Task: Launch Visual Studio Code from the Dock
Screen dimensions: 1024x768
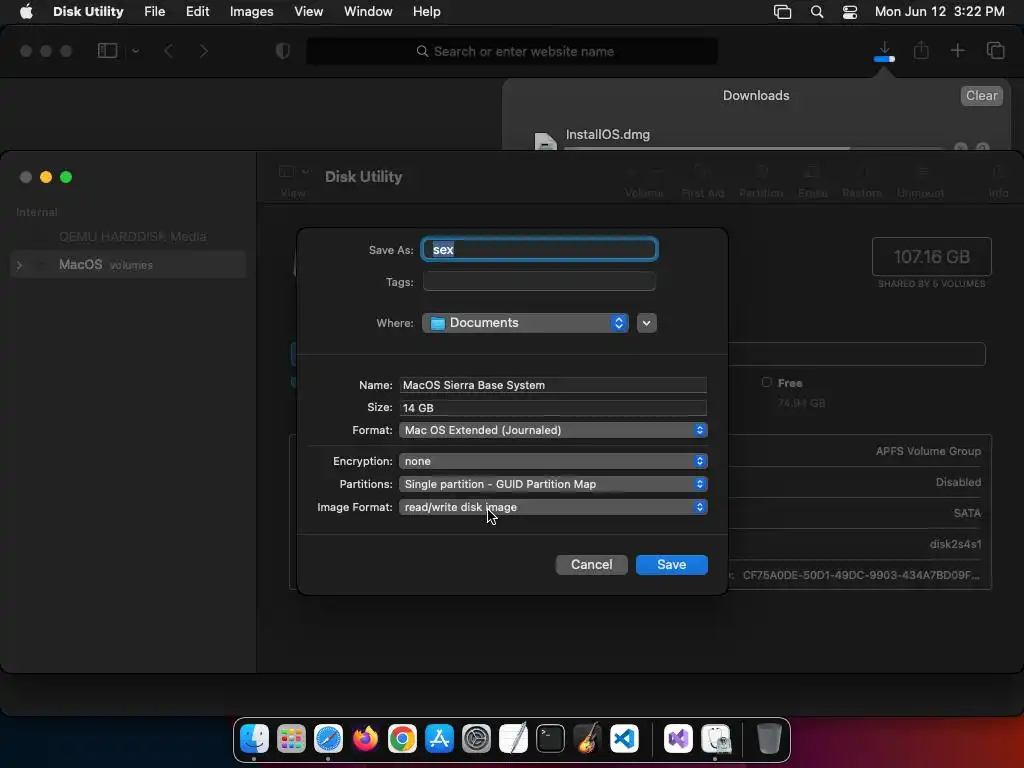Action: click(x=624, y=739)
